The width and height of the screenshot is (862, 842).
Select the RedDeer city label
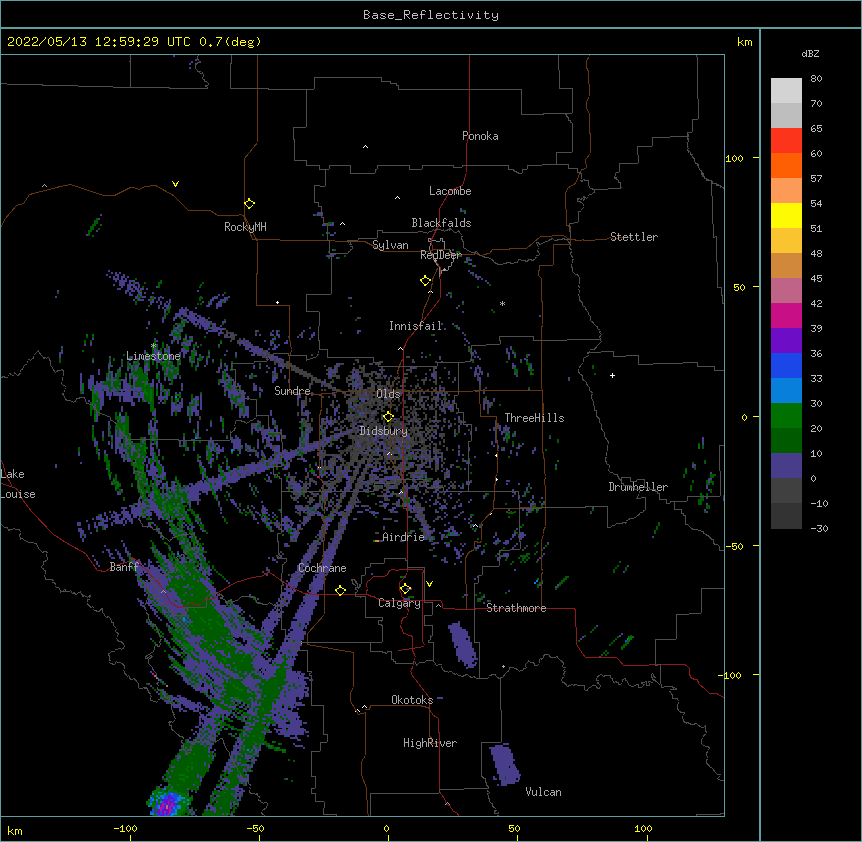pyautogui.click(x=441, y=255)
